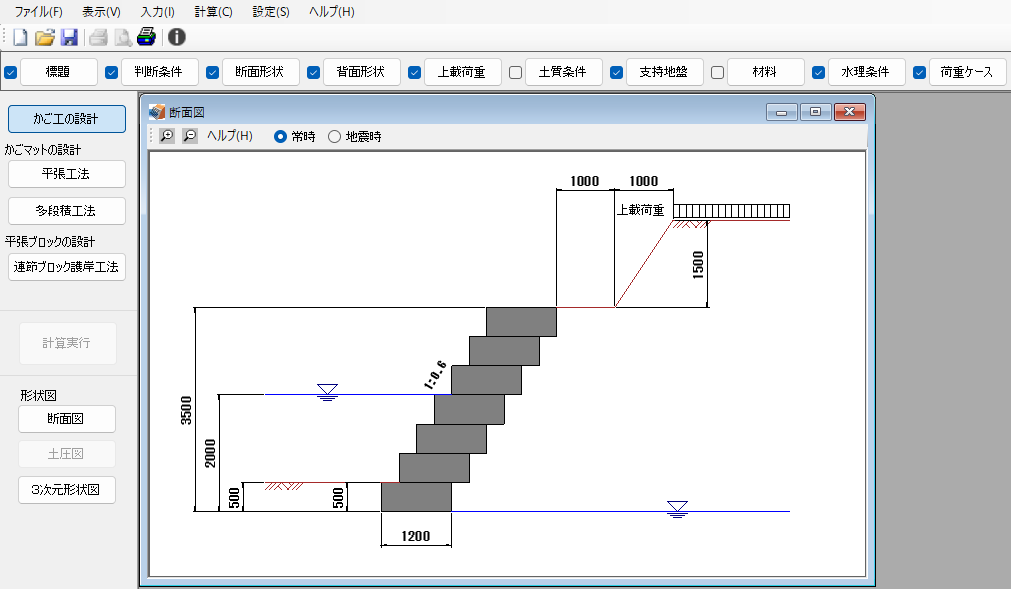The width and height of the screenshot is (1011, 589).
Task: Open the 標題 input button
Action: [59, 72]
